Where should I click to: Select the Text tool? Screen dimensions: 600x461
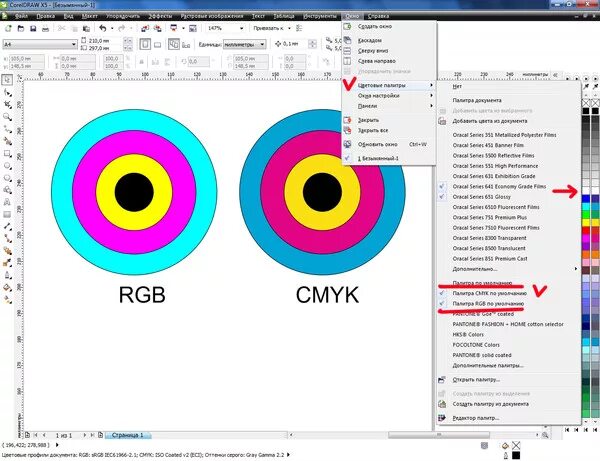pos(7,202)
